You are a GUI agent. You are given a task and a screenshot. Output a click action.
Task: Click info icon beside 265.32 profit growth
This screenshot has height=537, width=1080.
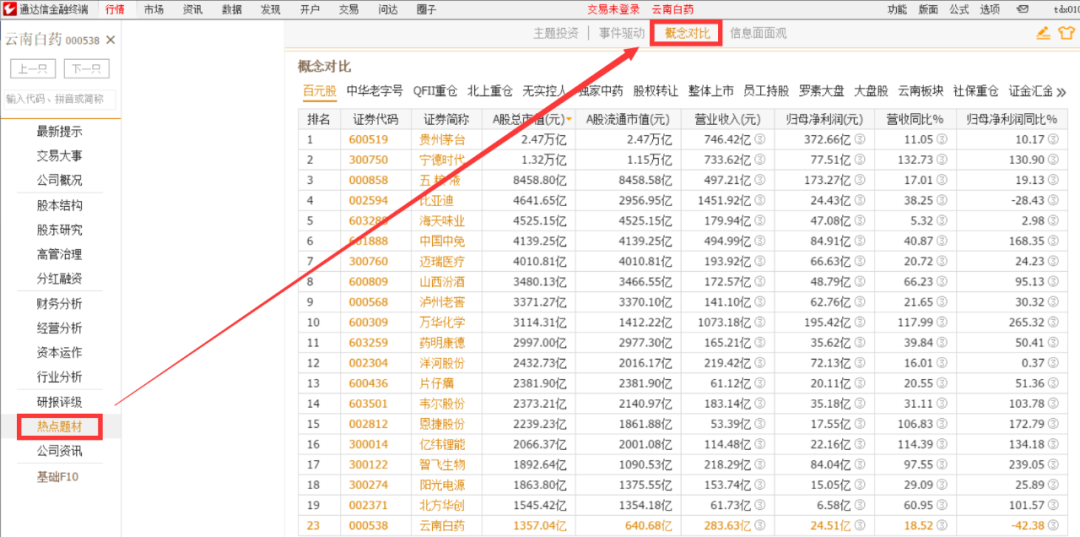click(x=1052, y=322)
